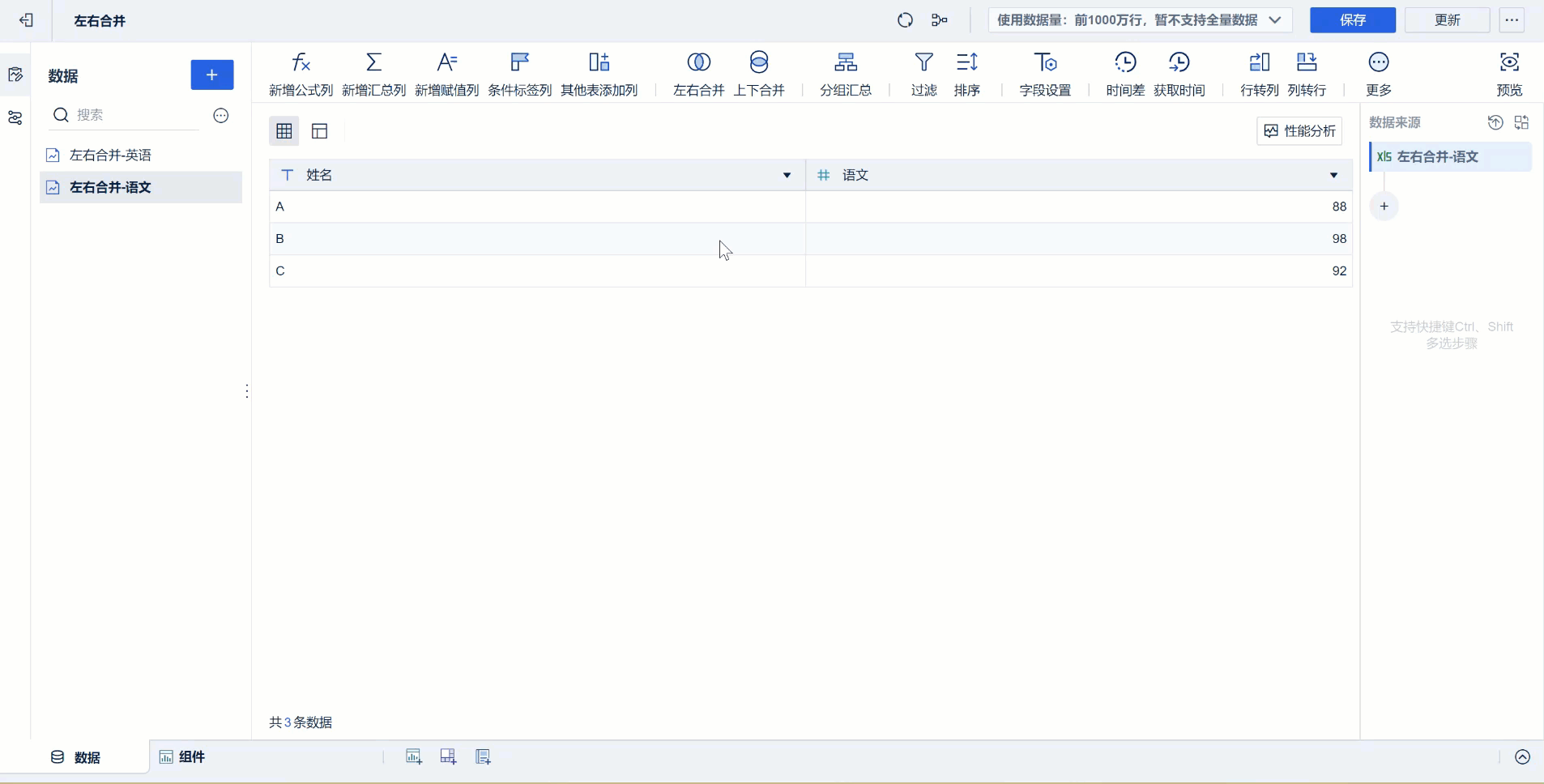Click the 获取时间 (get time) tool

pos(1181,73)
